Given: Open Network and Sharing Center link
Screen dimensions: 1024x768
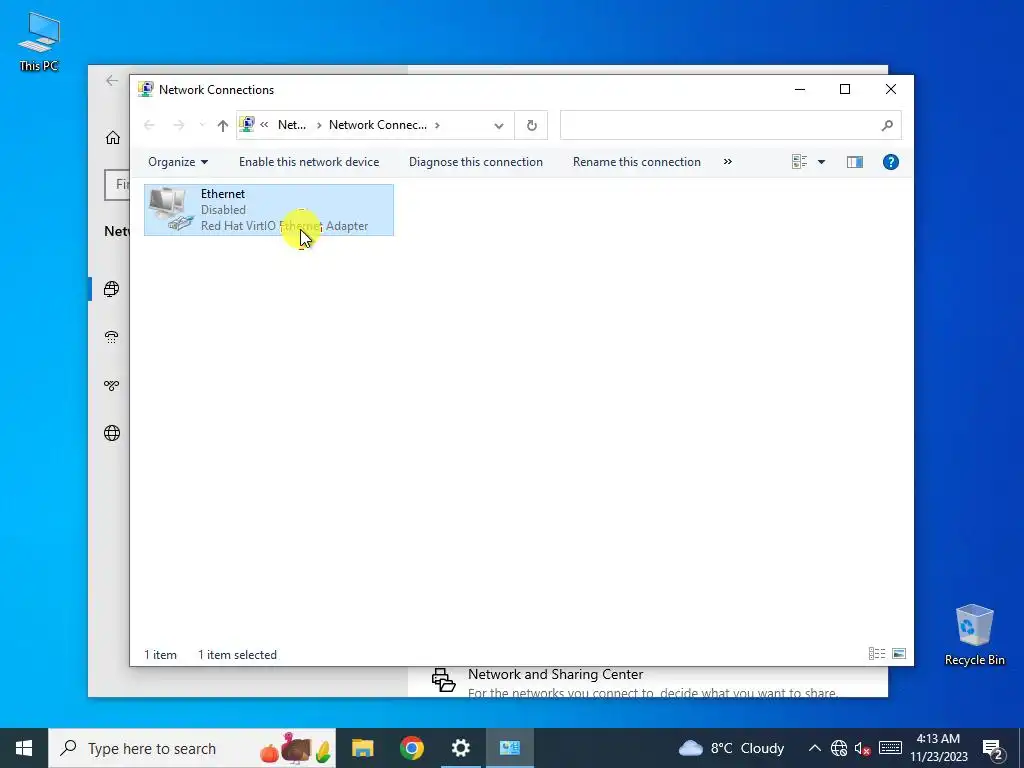Looking at the screenshot, I should pyautogui.click(x=555, y=674).
